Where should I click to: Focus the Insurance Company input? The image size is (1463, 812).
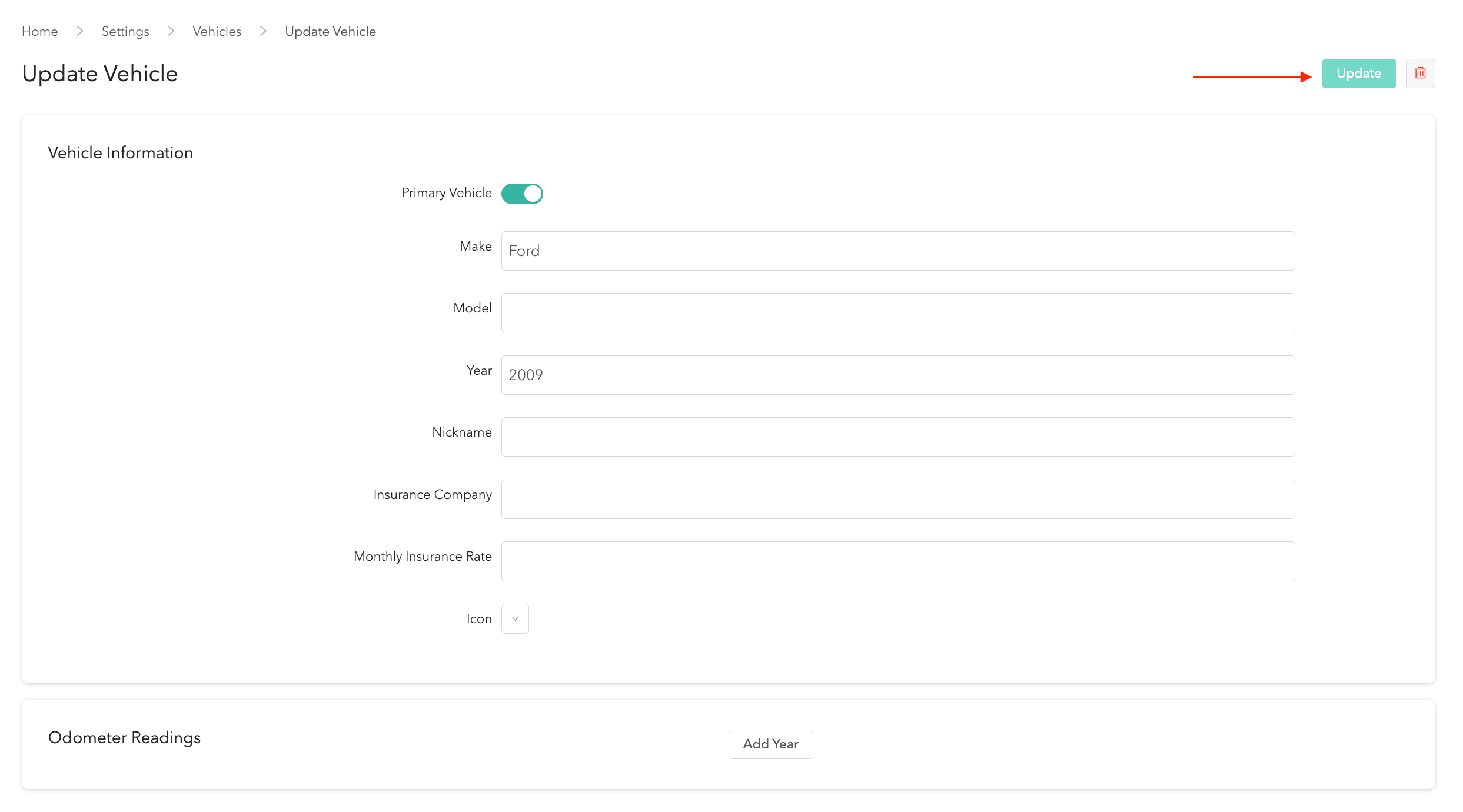click(x=897, y=499)
